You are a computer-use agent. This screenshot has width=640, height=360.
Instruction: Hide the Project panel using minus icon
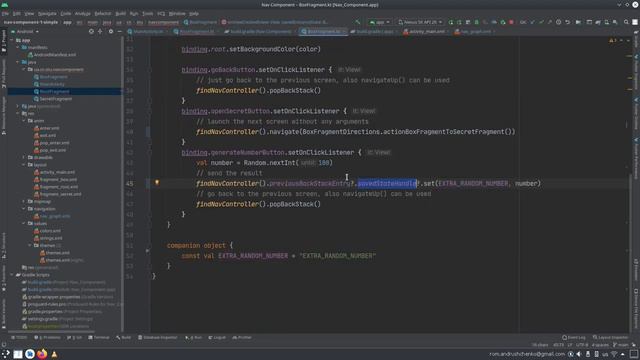(x=119, y=31)
